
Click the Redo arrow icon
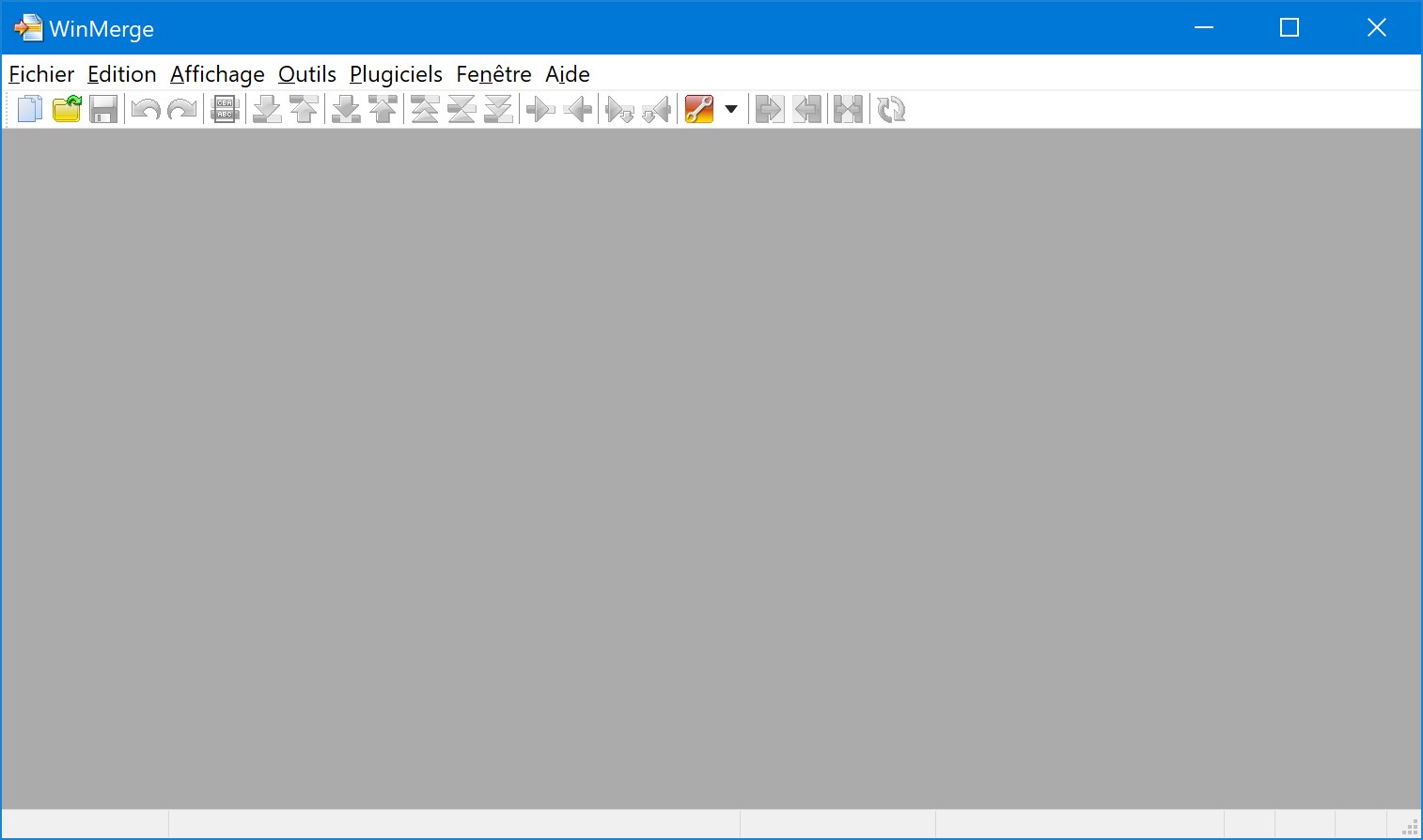click(x=182, y=109)
